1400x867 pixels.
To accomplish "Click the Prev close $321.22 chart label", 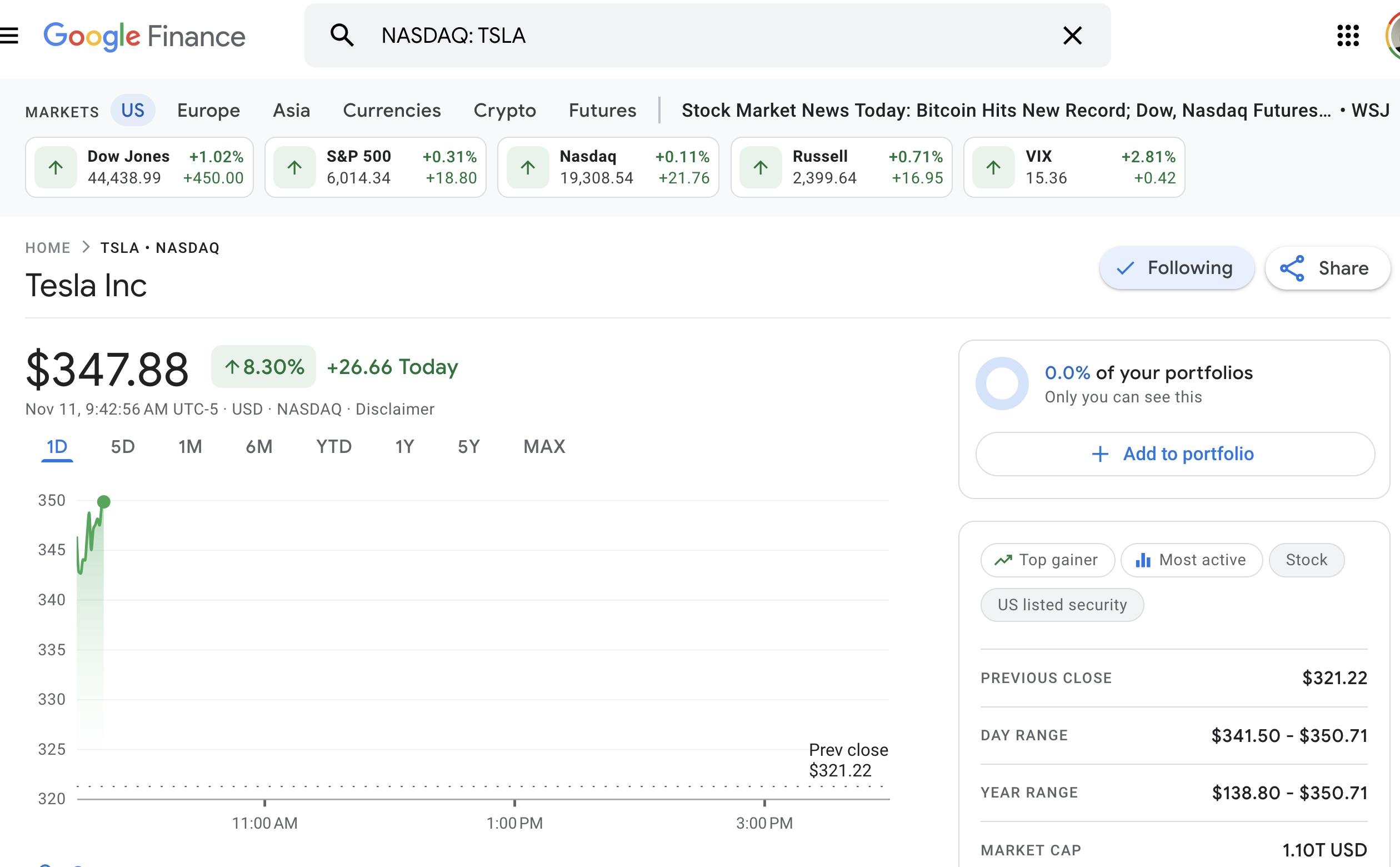I will 849,760.
